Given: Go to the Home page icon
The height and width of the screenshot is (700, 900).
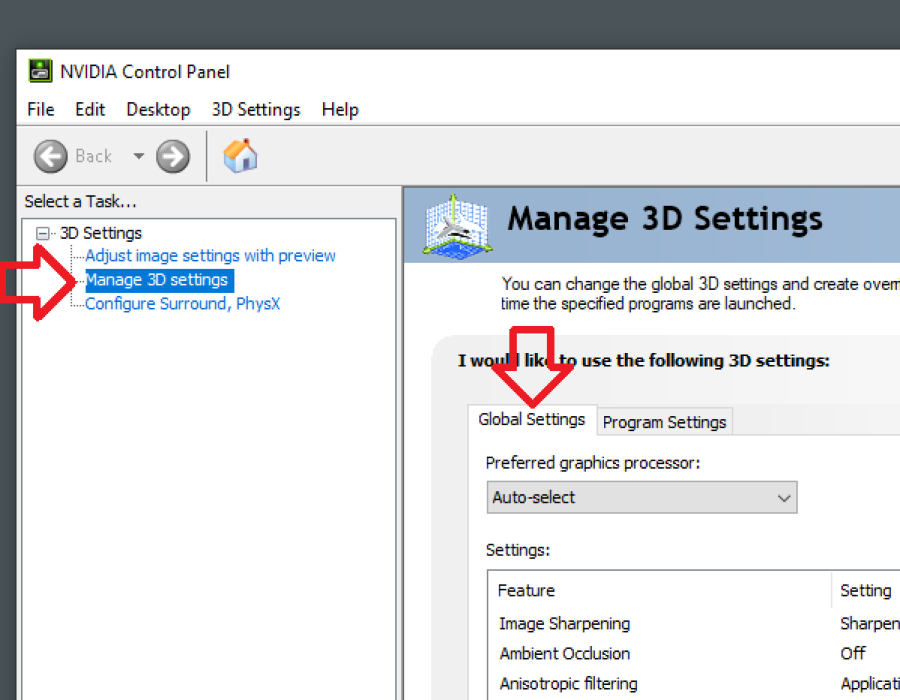Looking at the screenshot, I should [240, 155].
